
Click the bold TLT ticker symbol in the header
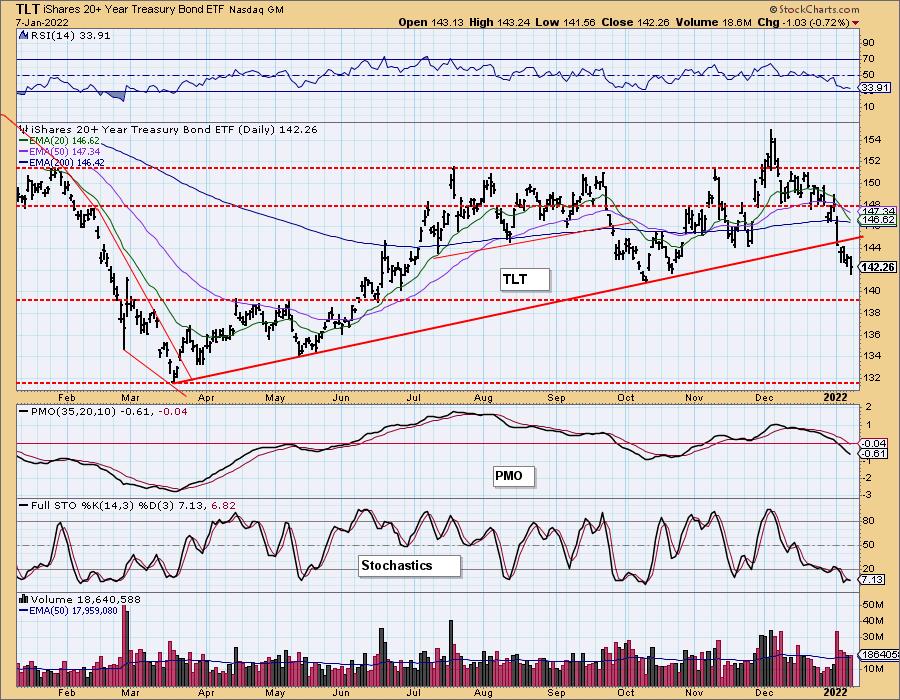coord(28,9)
